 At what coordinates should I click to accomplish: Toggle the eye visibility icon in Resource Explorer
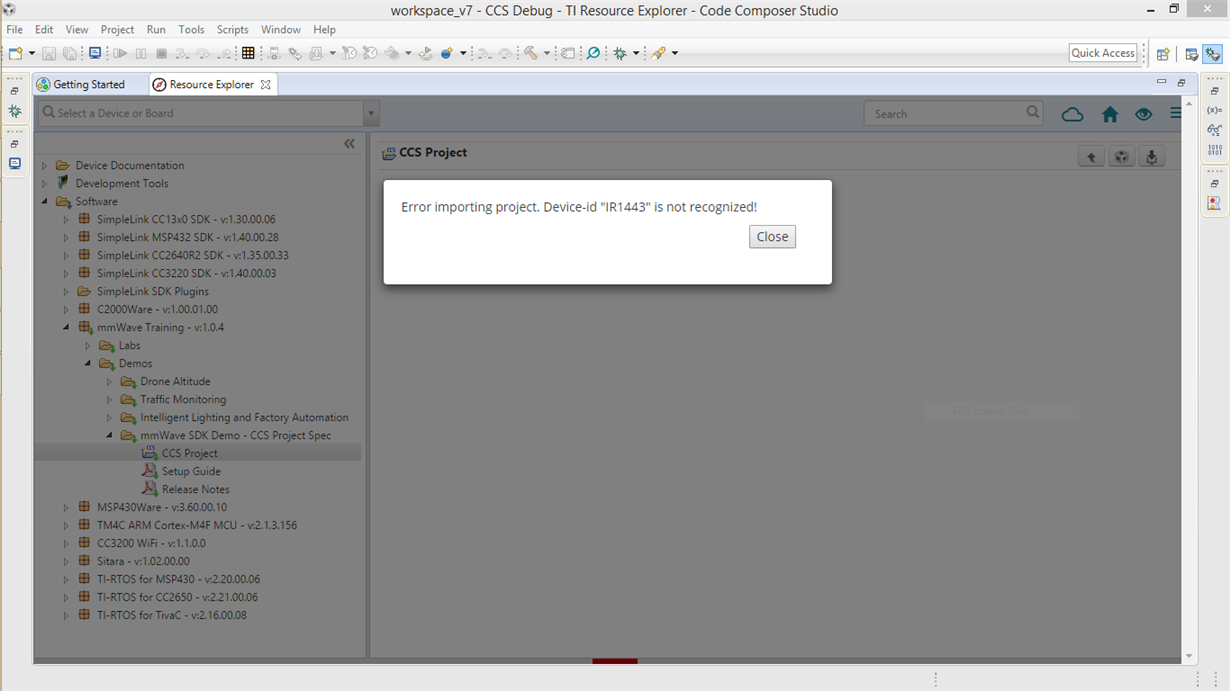pos(1144,114)
